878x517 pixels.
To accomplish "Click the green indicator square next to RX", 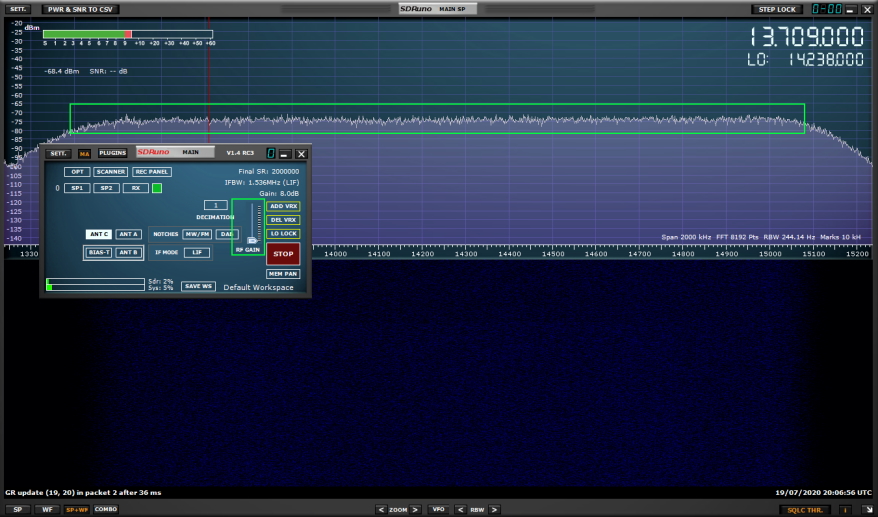I will (x=157, y=188).
